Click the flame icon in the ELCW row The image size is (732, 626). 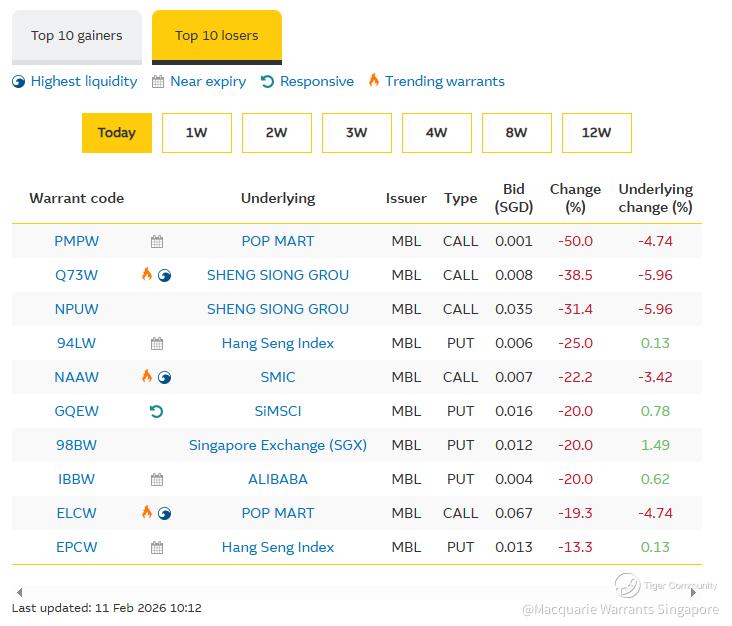pos(147,512)
